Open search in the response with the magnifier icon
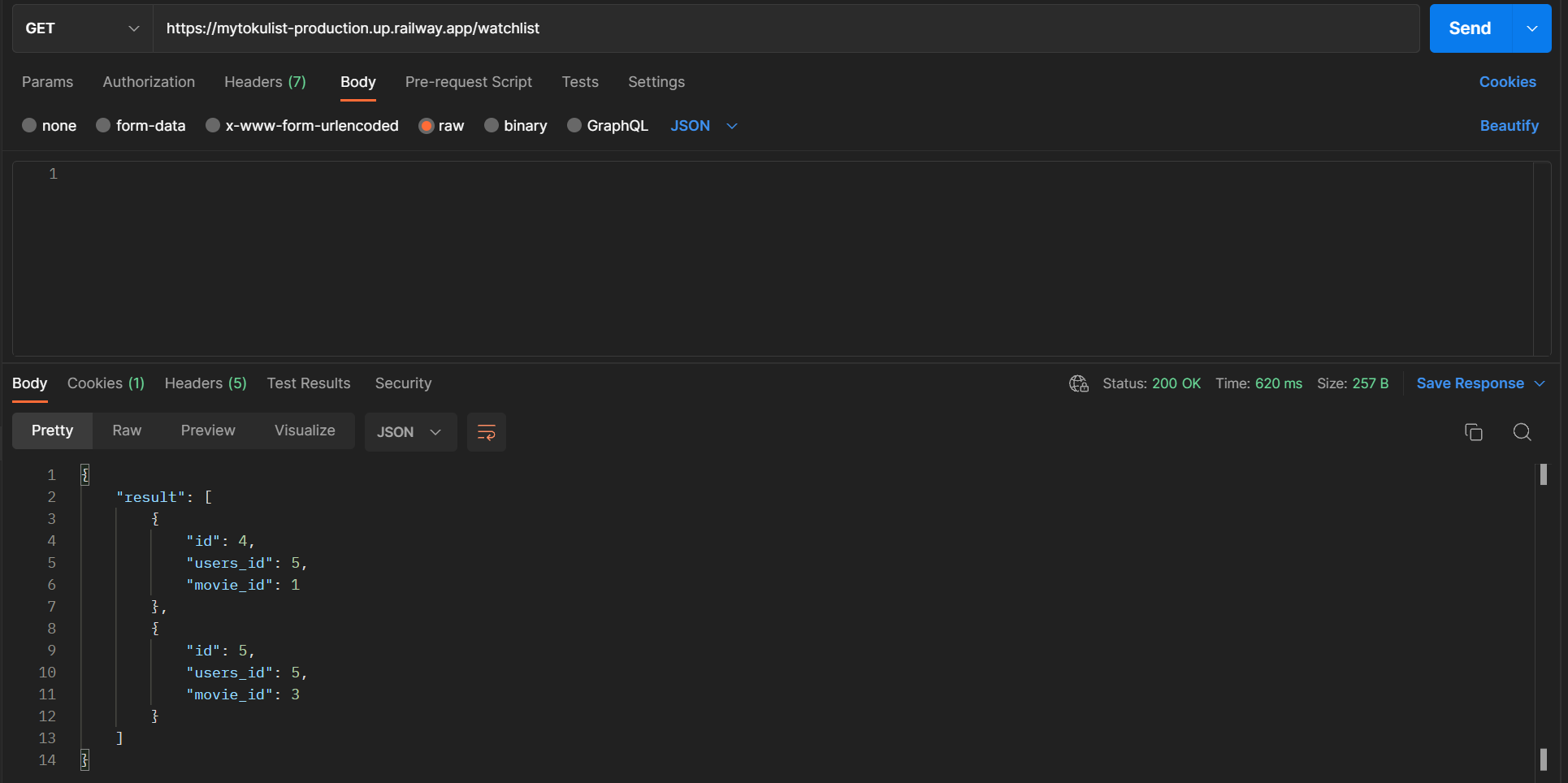1568x783 pixels. point(1522,432)
